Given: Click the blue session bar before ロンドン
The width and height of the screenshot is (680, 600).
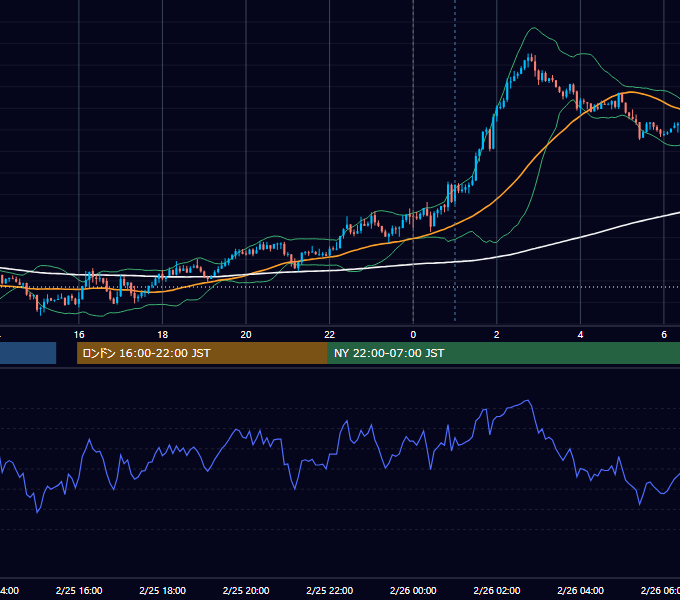Looking at the screenshot, I should click(28, 353).
